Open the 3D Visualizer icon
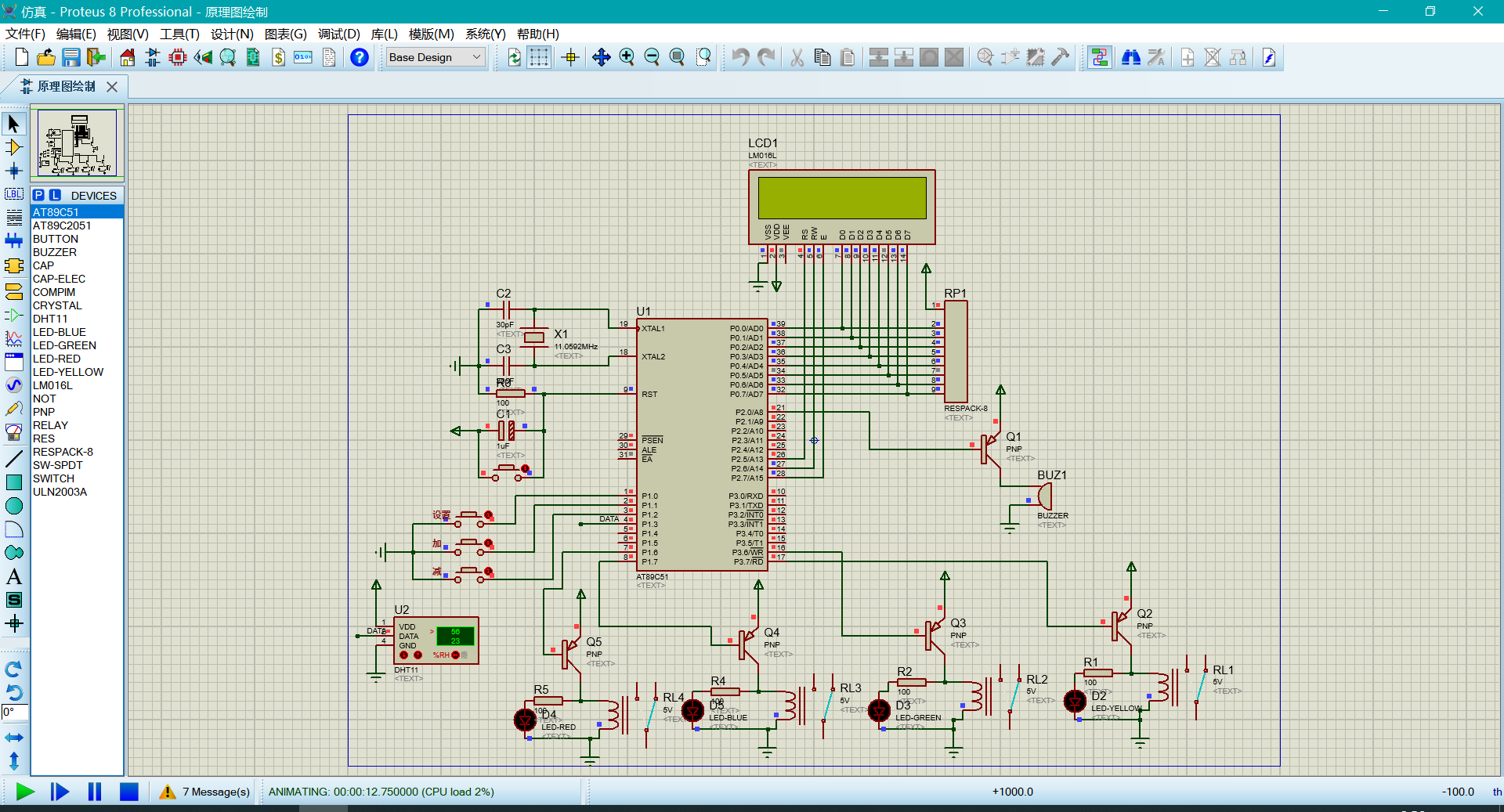 pos(203,57)
